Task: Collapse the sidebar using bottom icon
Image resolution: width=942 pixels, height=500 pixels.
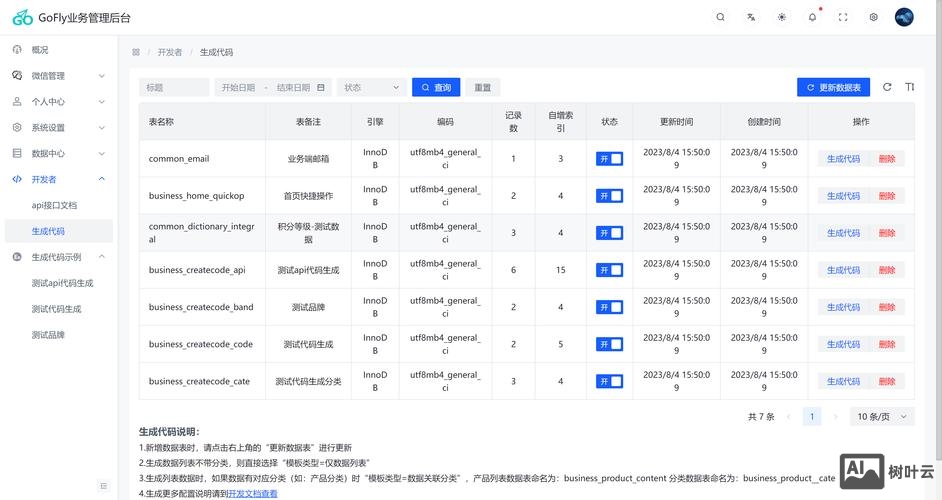Action: click(103, 486)
